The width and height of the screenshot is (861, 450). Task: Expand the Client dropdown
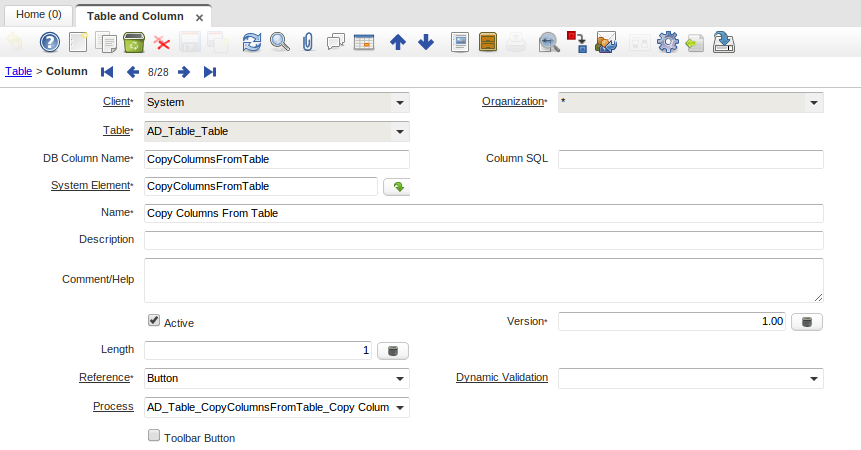(x=400, y=103)
